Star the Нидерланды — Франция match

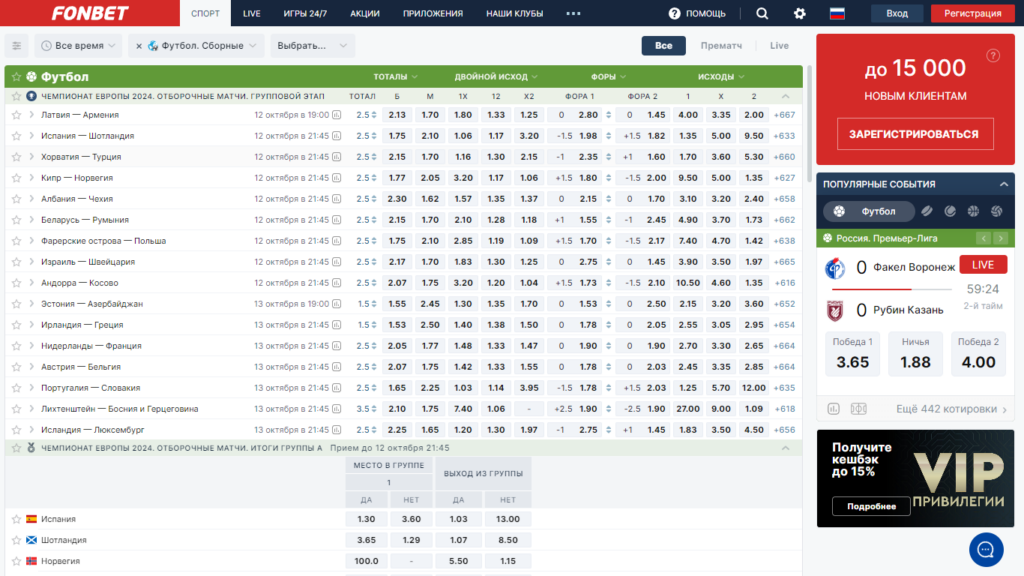16,345
